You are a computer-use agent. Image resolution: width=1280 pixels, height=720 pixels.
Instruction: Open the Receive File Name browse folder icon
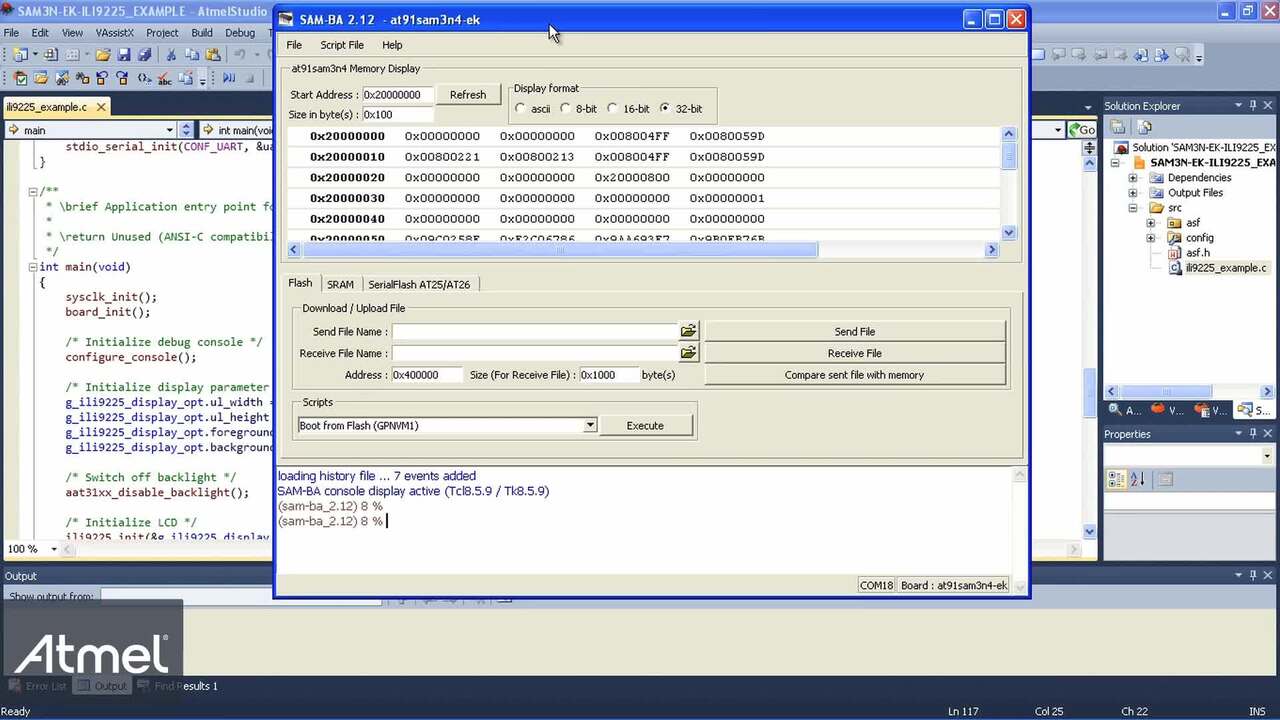tap(688, 352)
